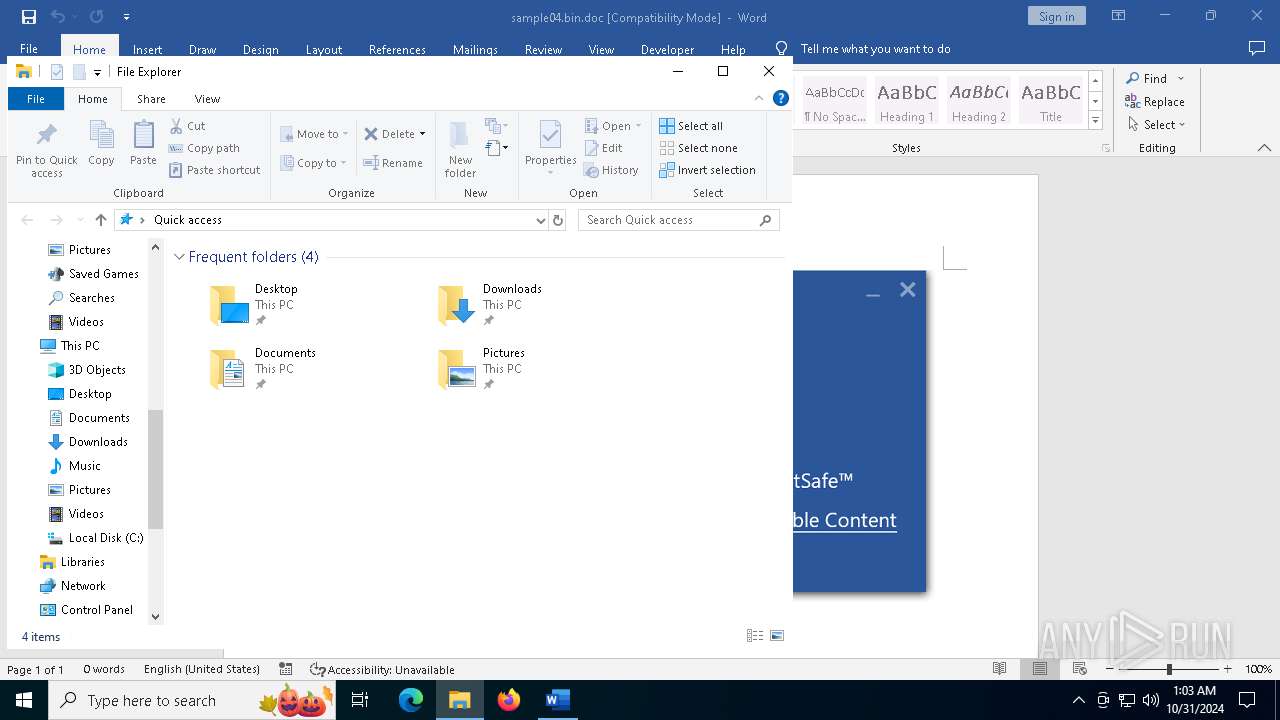The width and height of the screenshot is (1280, 720).
Task: Switch to large thumbnails view icon
Action: click(x=777, y=636)
